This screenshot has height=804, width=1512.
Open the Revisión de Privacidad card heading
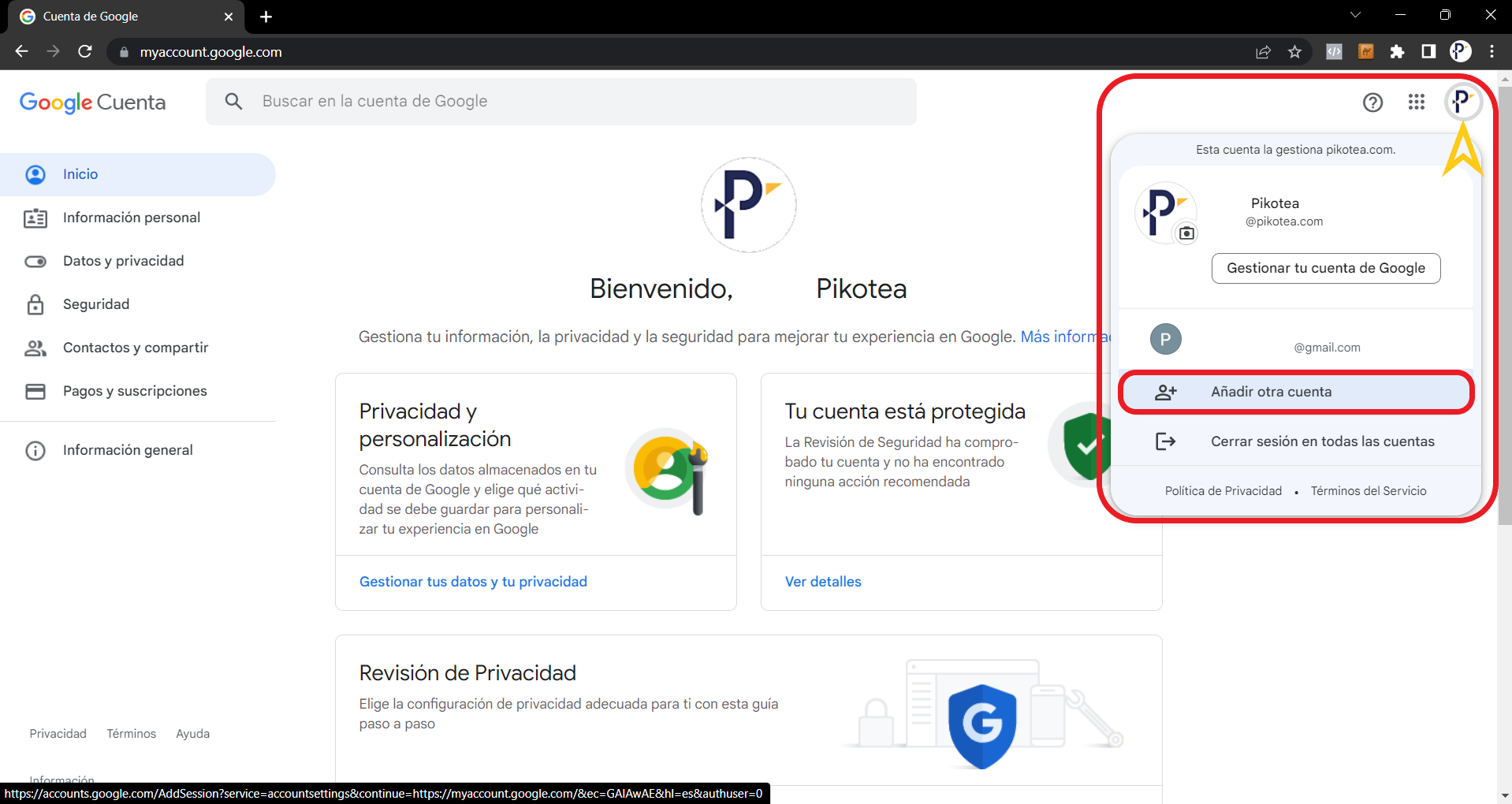click(x=467, y=673)
